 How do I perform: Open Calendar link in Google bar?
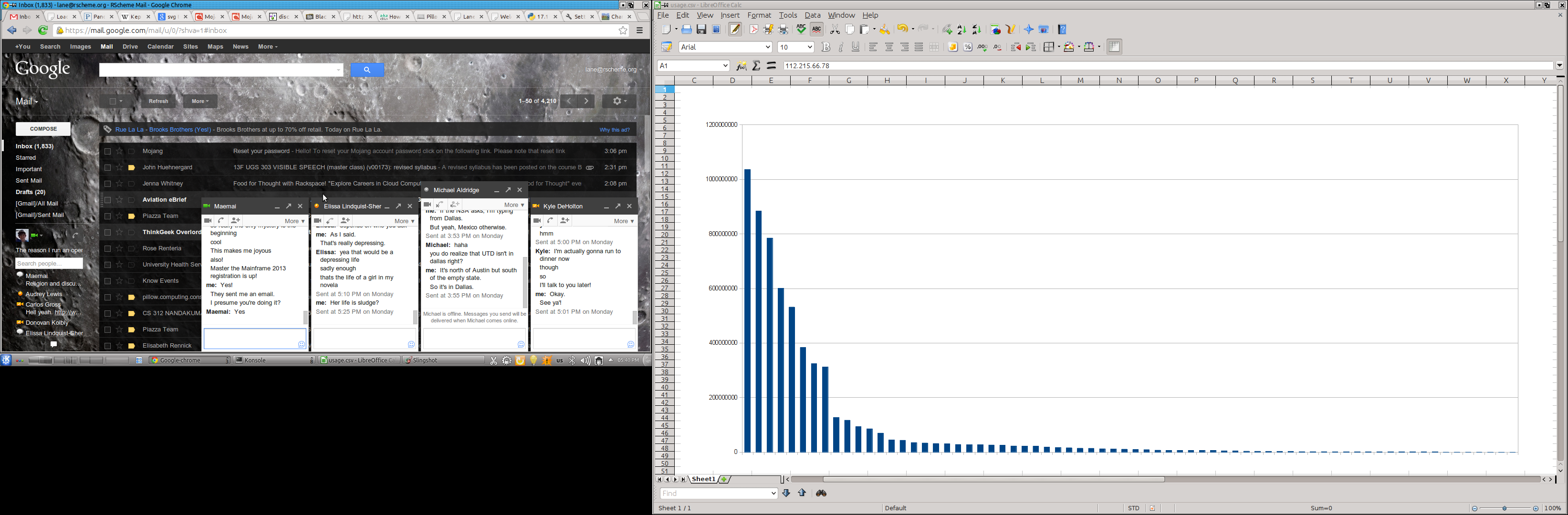tap(161, 47)
